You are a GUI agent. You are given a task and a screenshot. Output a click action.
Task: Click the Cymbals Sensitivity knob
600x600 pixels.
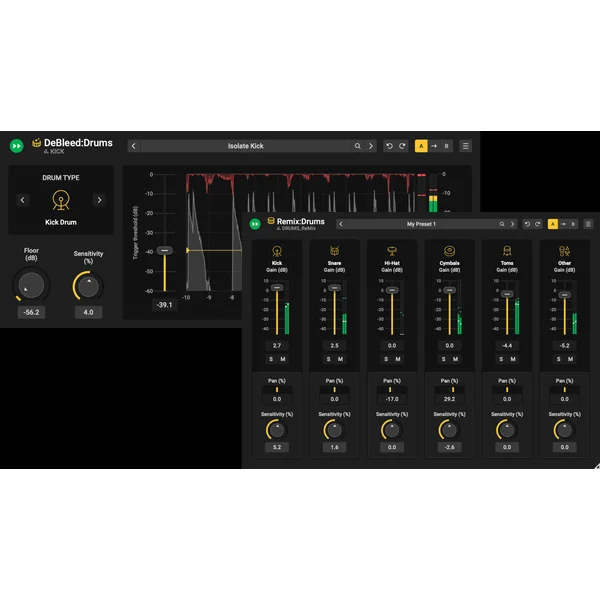pos(449,430)
